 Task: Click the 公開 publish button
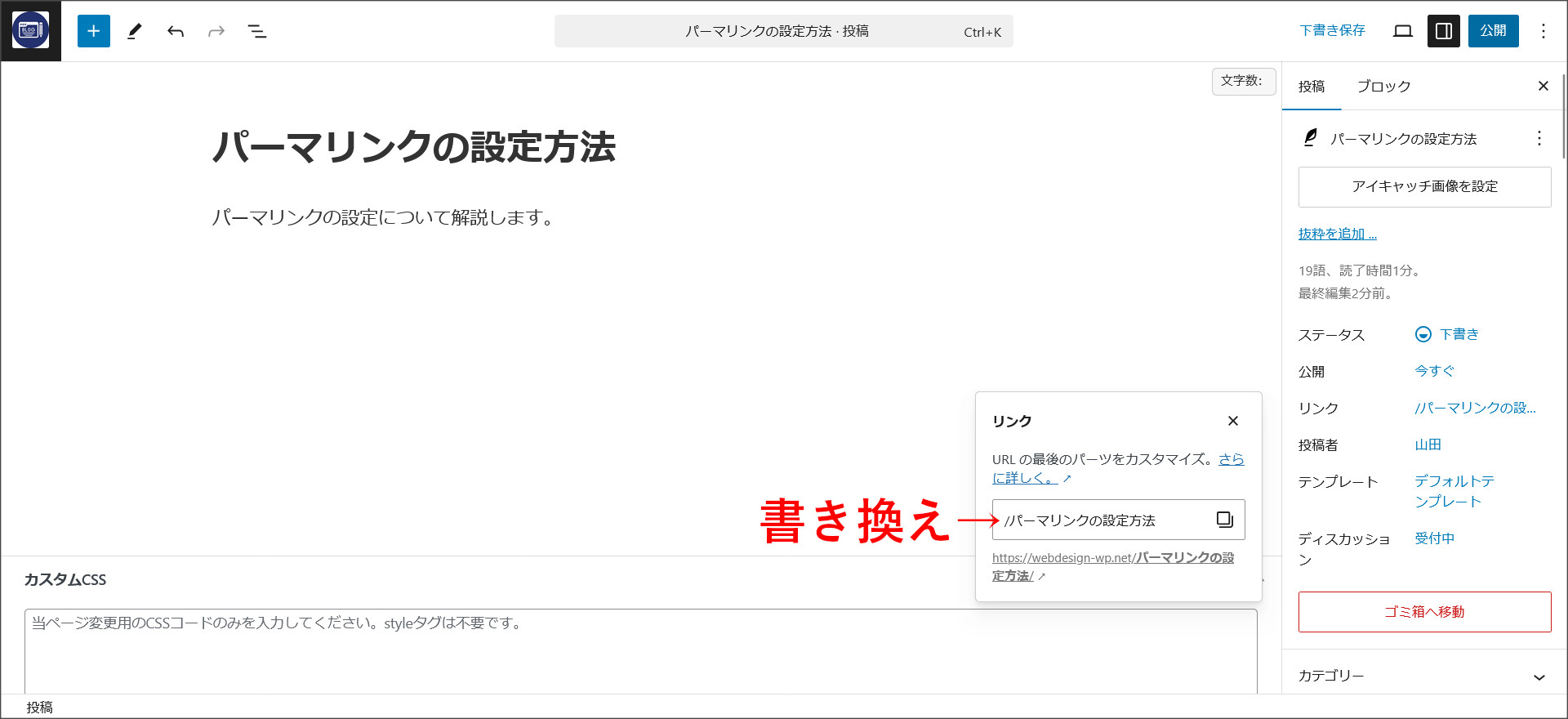tap(1494, 31)
